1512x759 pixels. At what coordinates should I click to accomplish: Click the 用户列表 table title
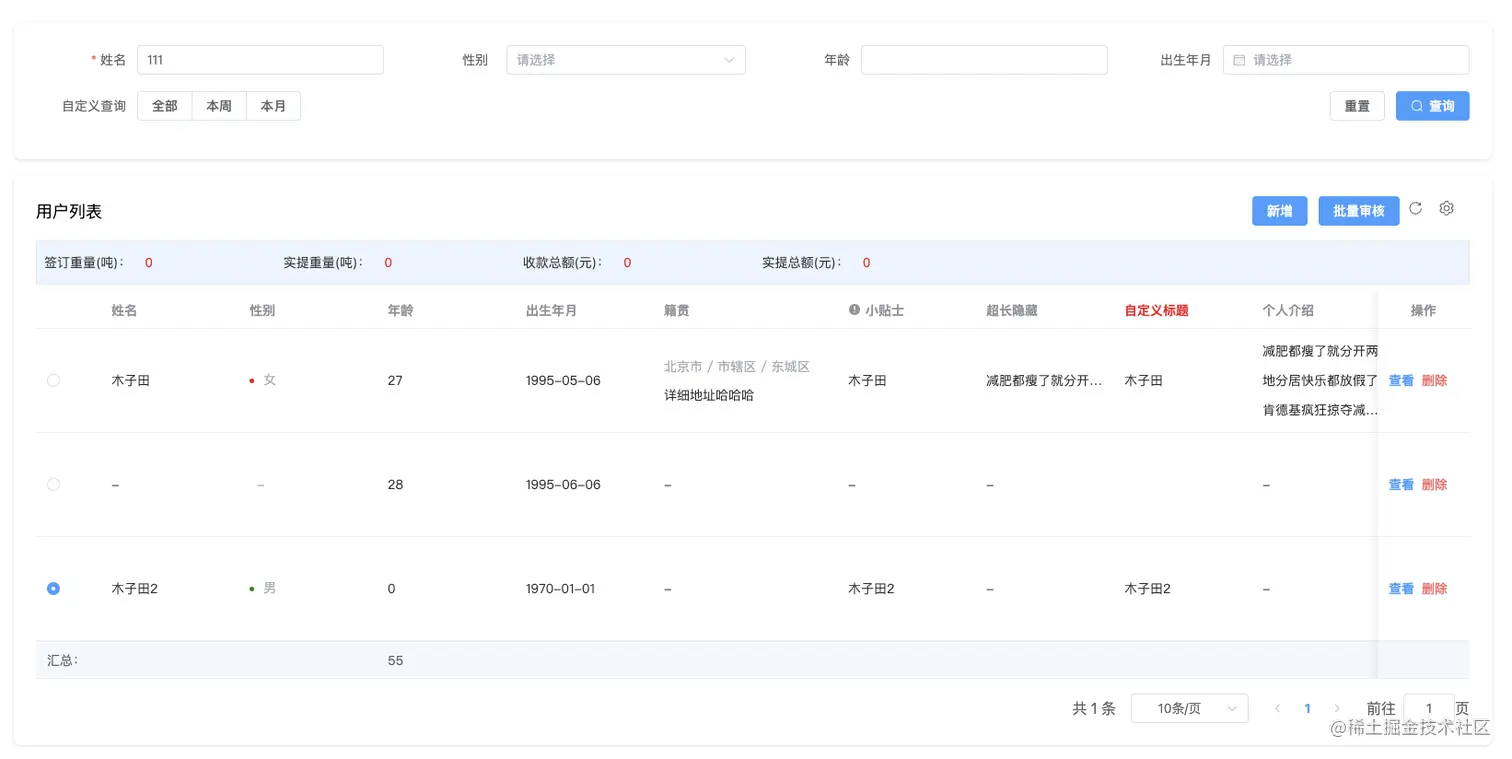(x=69, y=211)
